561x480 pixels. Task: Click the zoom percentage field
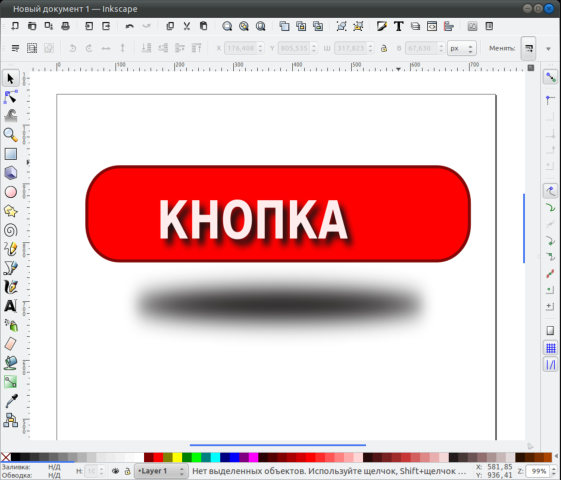(538, 471)
